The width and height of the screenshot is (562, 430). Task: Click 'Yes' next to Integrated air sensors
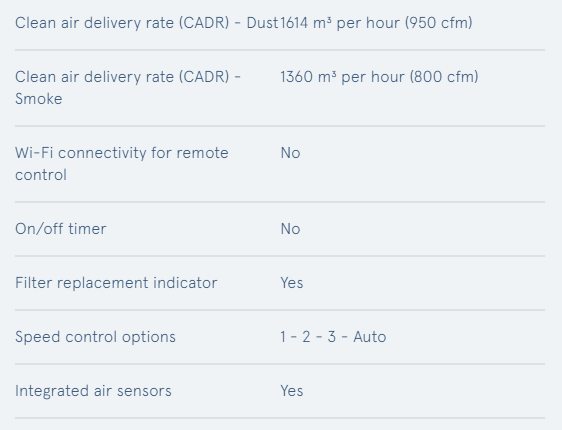(292, 391)
